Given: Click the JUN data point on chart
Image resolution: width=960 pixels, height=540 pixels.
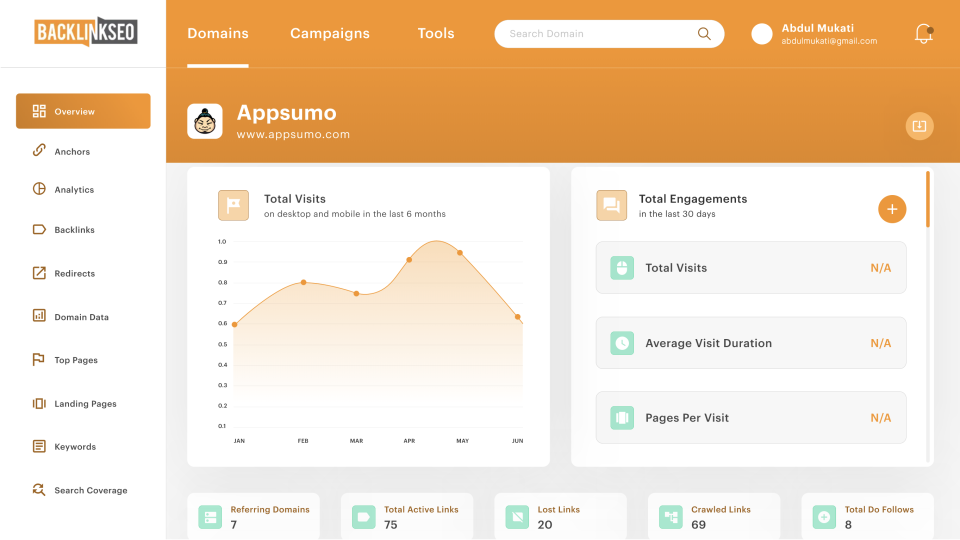Looking at the screenshot, I should (518, 317).
